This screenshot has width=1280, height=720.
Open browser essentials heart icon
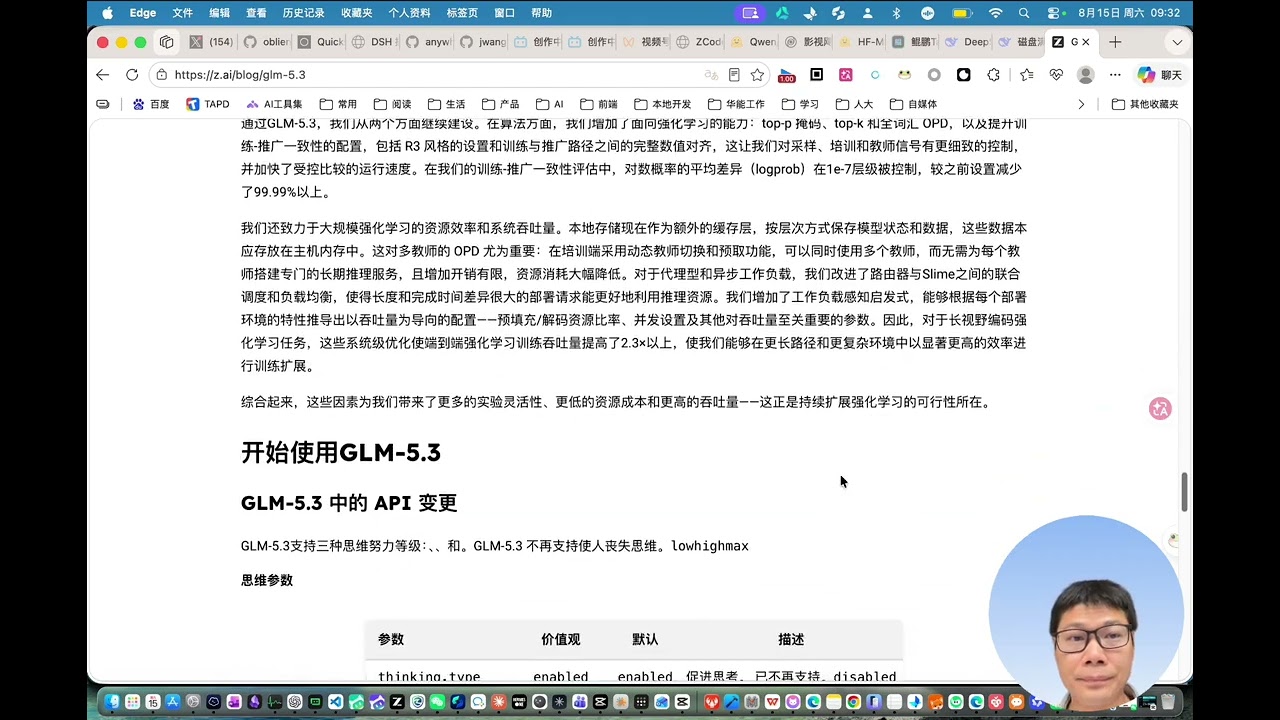1056,75
